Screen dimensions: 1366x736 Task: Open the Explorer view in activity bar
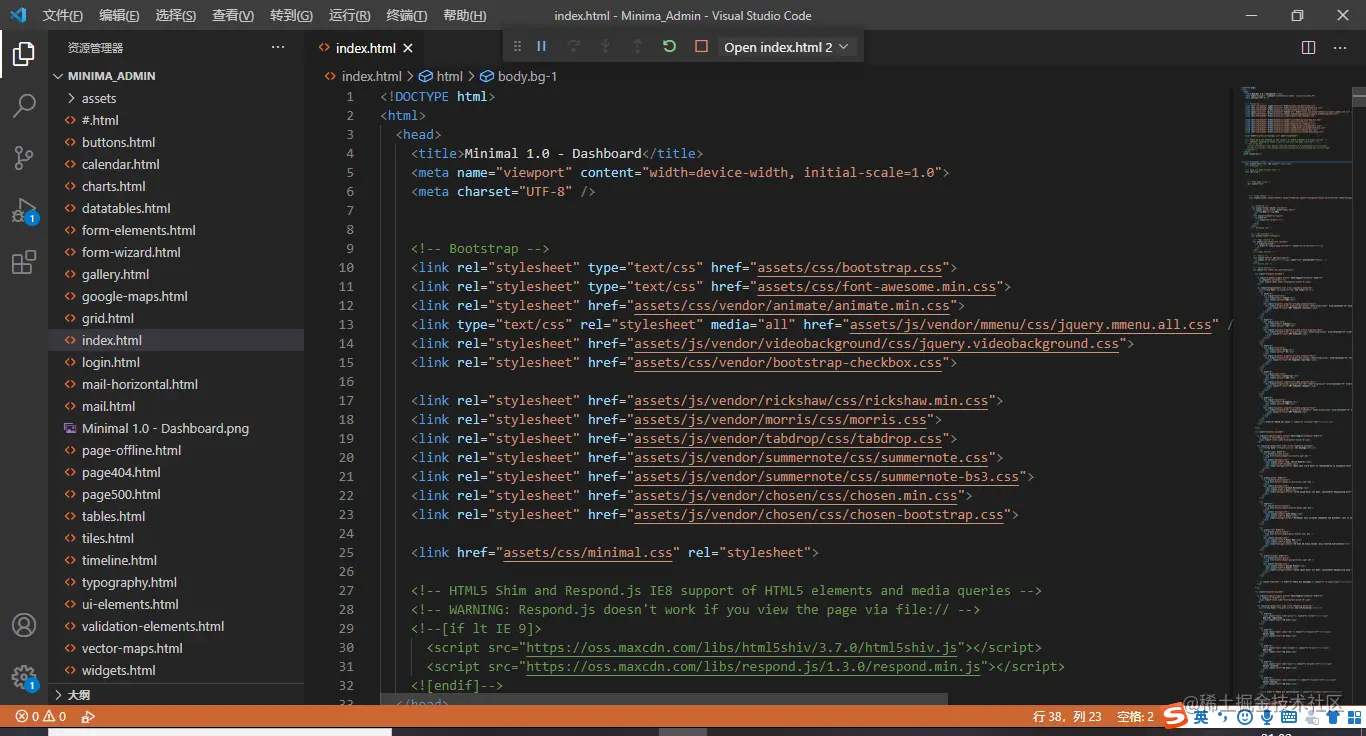(x=24, y=54)
